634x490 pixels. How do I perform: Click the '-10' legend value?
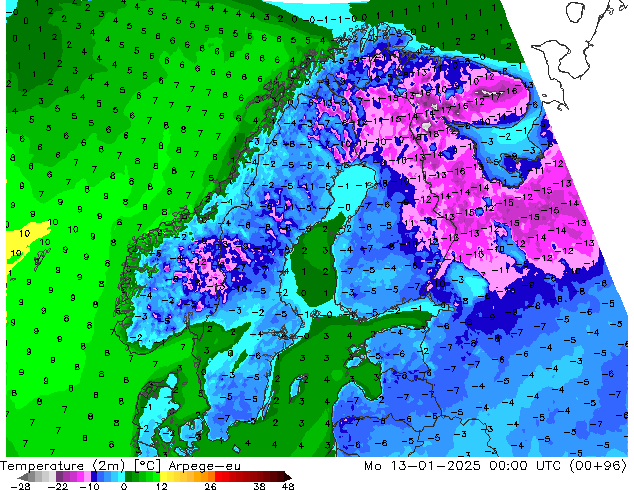pos(89,486)
